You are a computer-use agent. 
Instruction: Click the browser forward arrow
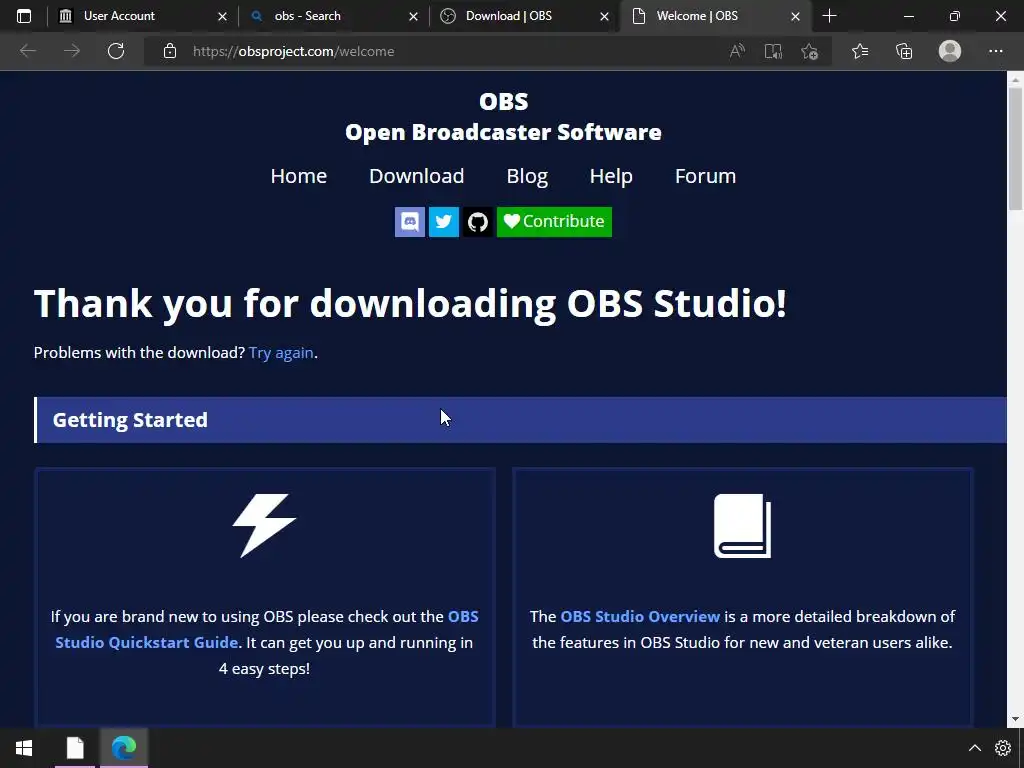72,51
